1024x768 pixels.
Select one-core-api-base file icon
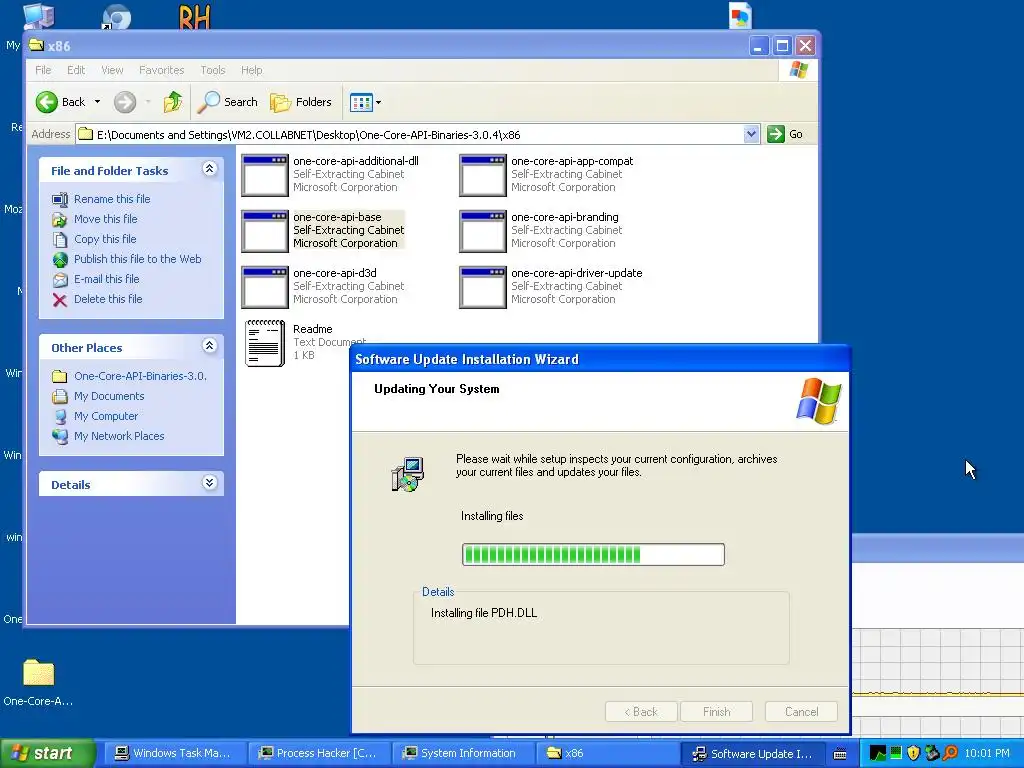click(x=264, y=231)
